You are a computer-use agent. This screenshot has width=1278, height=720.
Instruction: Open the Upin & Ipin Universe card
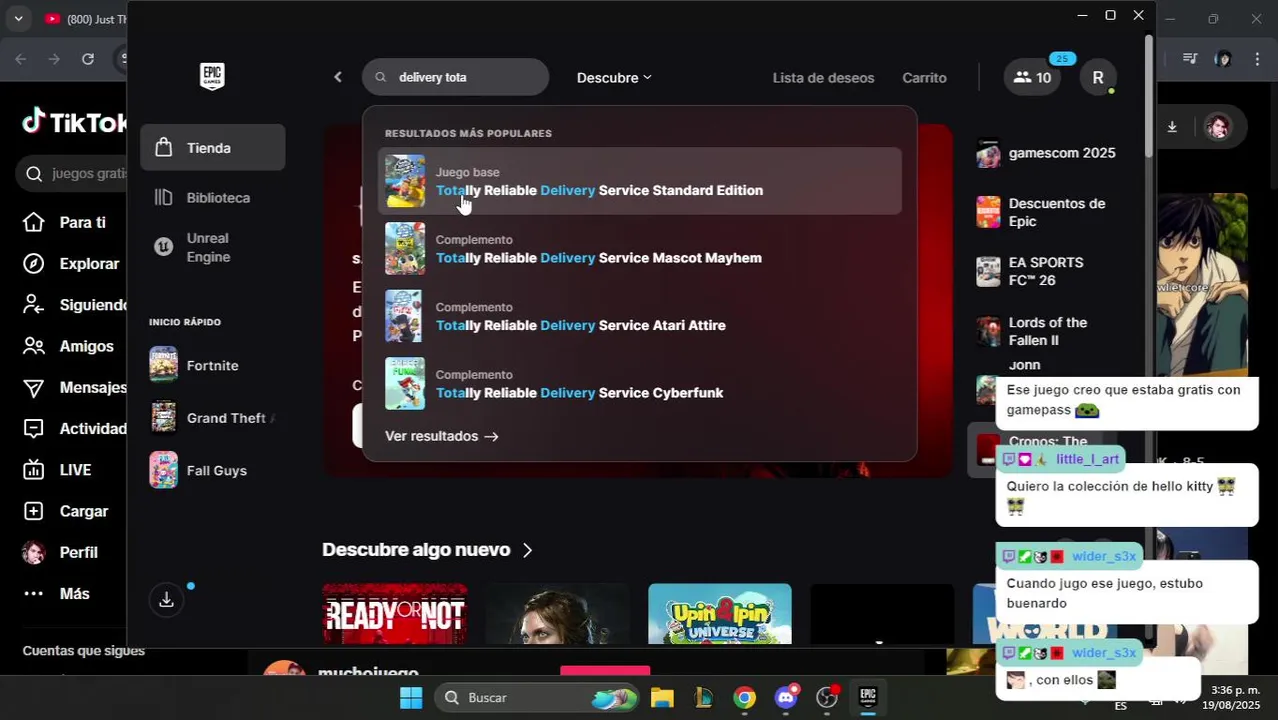[720, 614]
